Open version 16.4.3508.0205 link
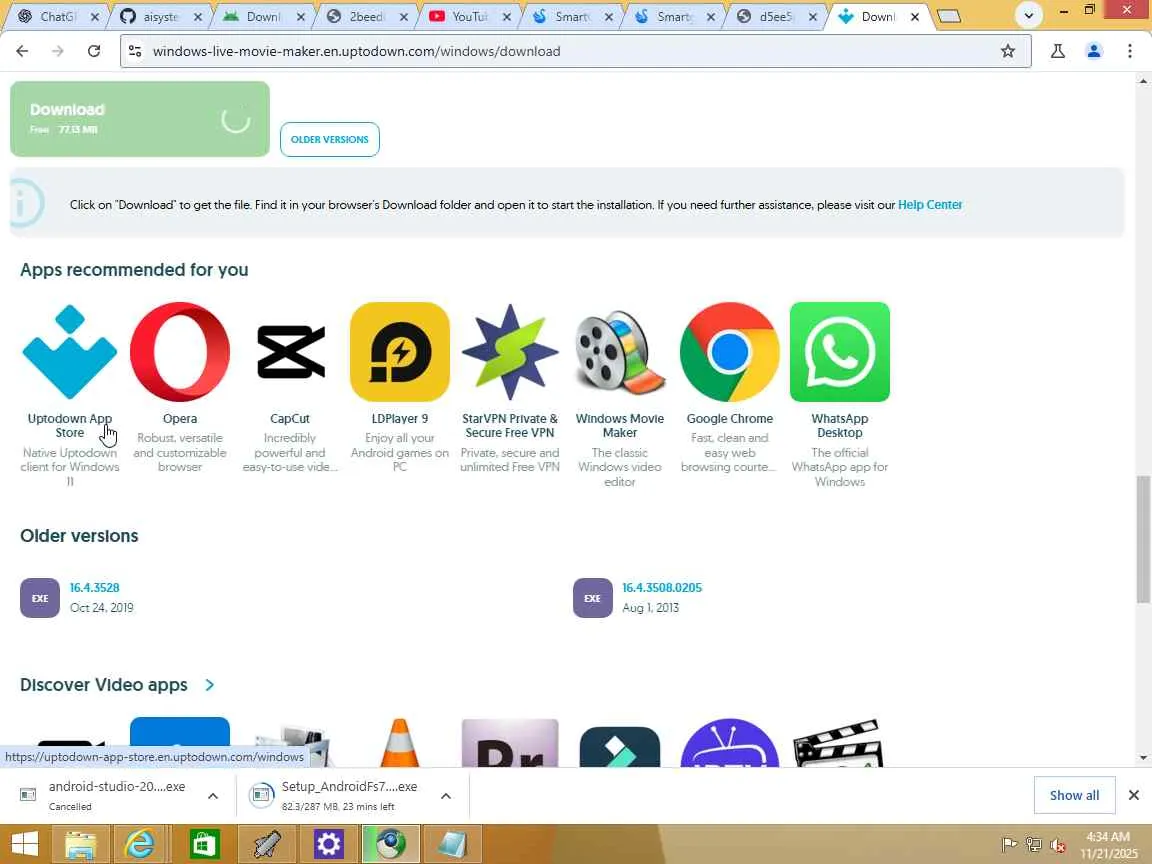The height and width of the screenshot is (864, 1152). 662,588
